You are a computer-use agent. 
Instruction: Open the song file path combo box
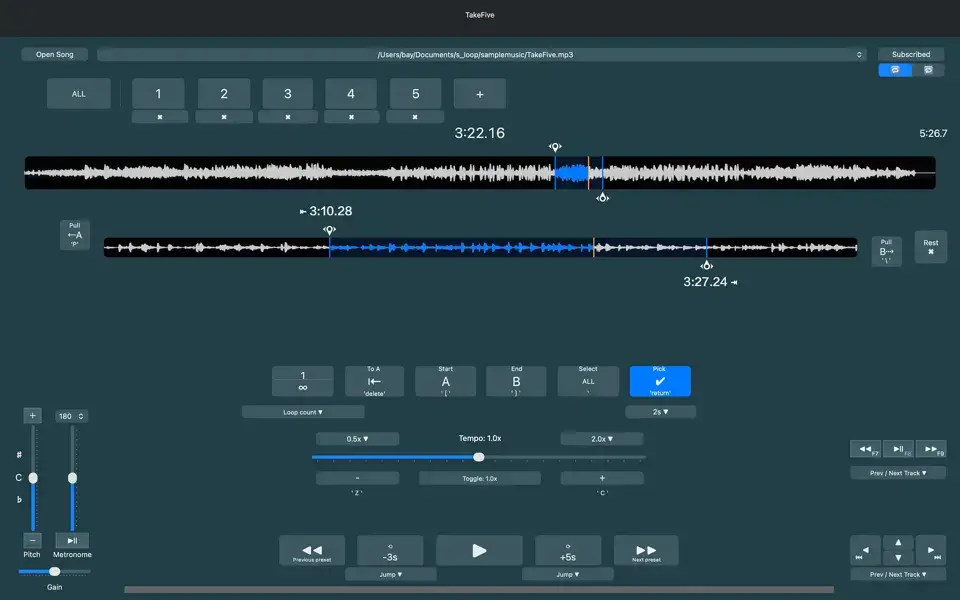(481, 54)
